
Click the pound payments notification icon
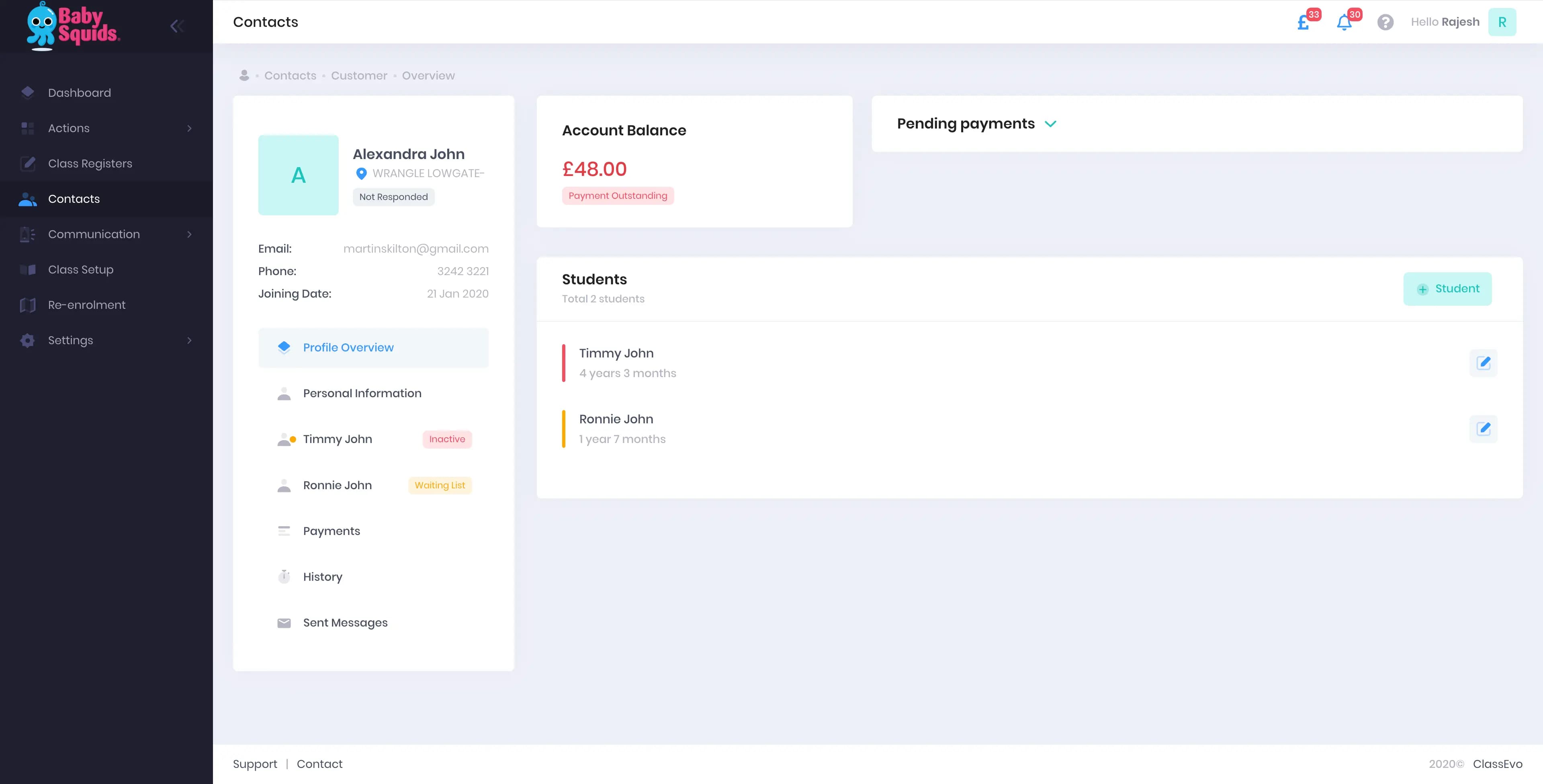coord(1304,23)
